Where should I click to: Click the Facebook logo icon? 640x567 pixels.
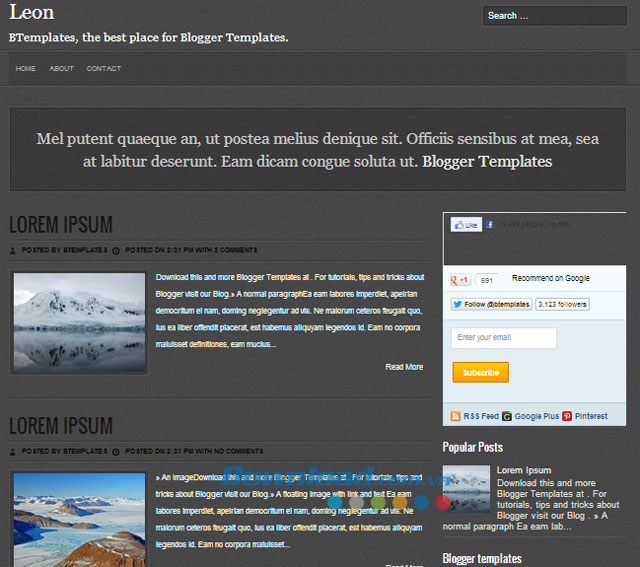489,225
